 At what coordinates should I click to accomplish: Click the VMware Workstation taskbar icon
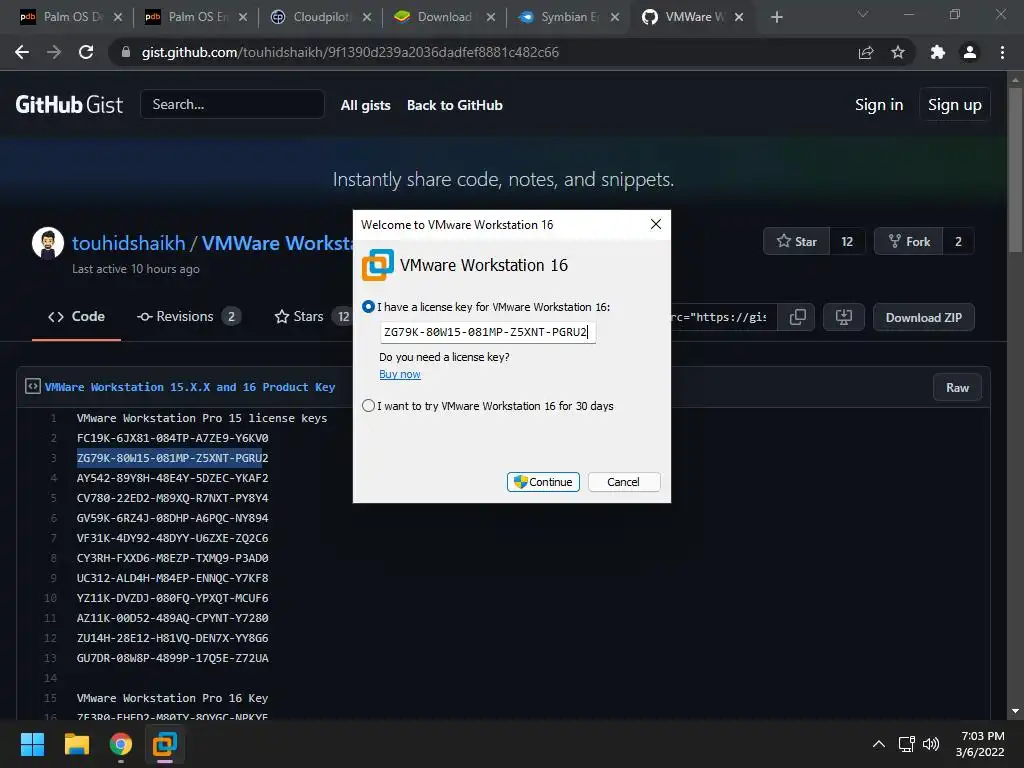point(165,744)
